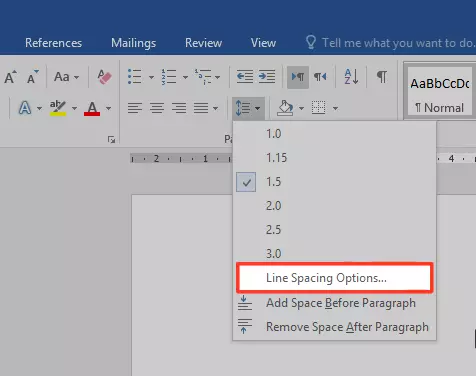Select 1.0 line spacing

[334, 134]
